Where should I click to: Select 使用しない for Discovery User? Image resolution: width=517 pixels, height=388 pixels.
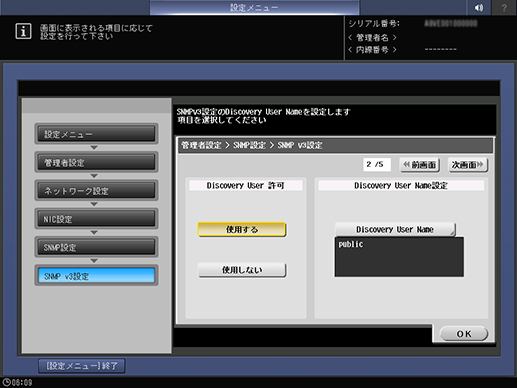[x=242, y=270]
